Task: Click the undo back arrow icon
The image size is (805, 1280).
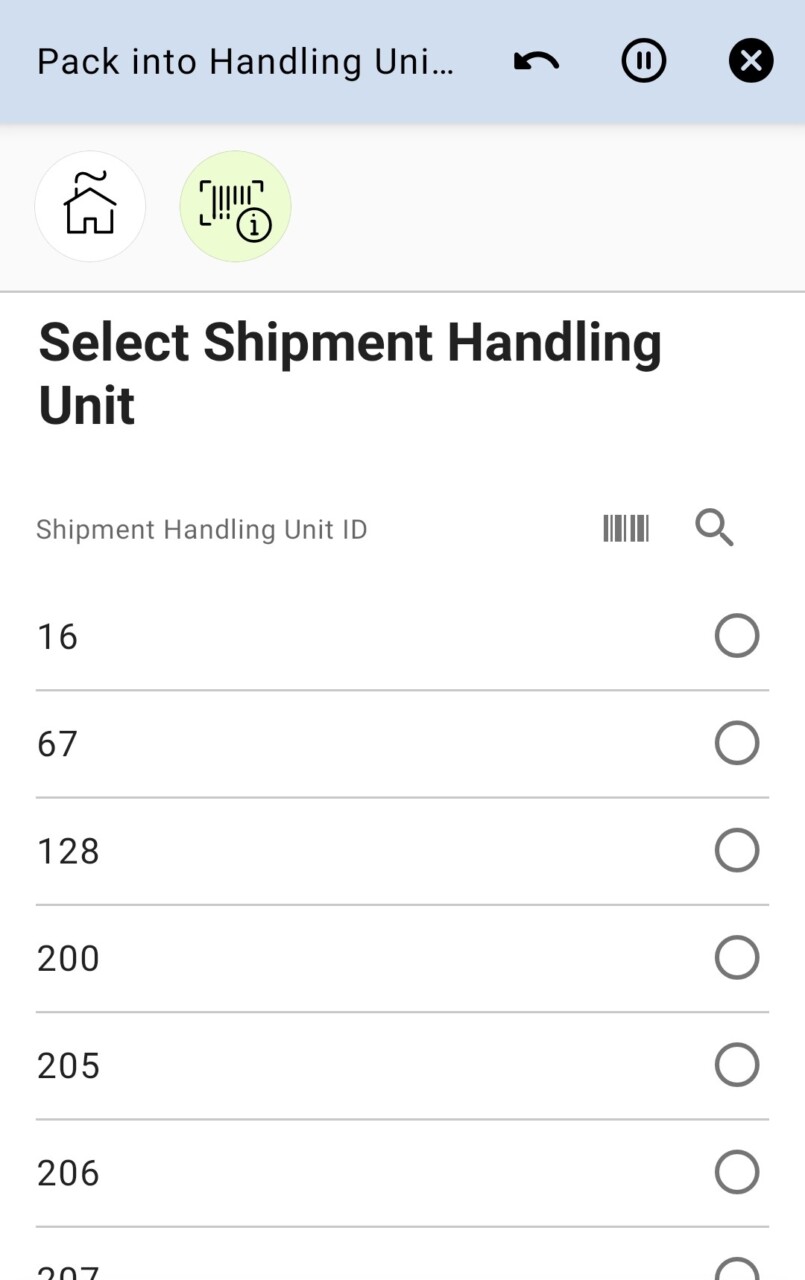Action: click(x=536, y=62)
